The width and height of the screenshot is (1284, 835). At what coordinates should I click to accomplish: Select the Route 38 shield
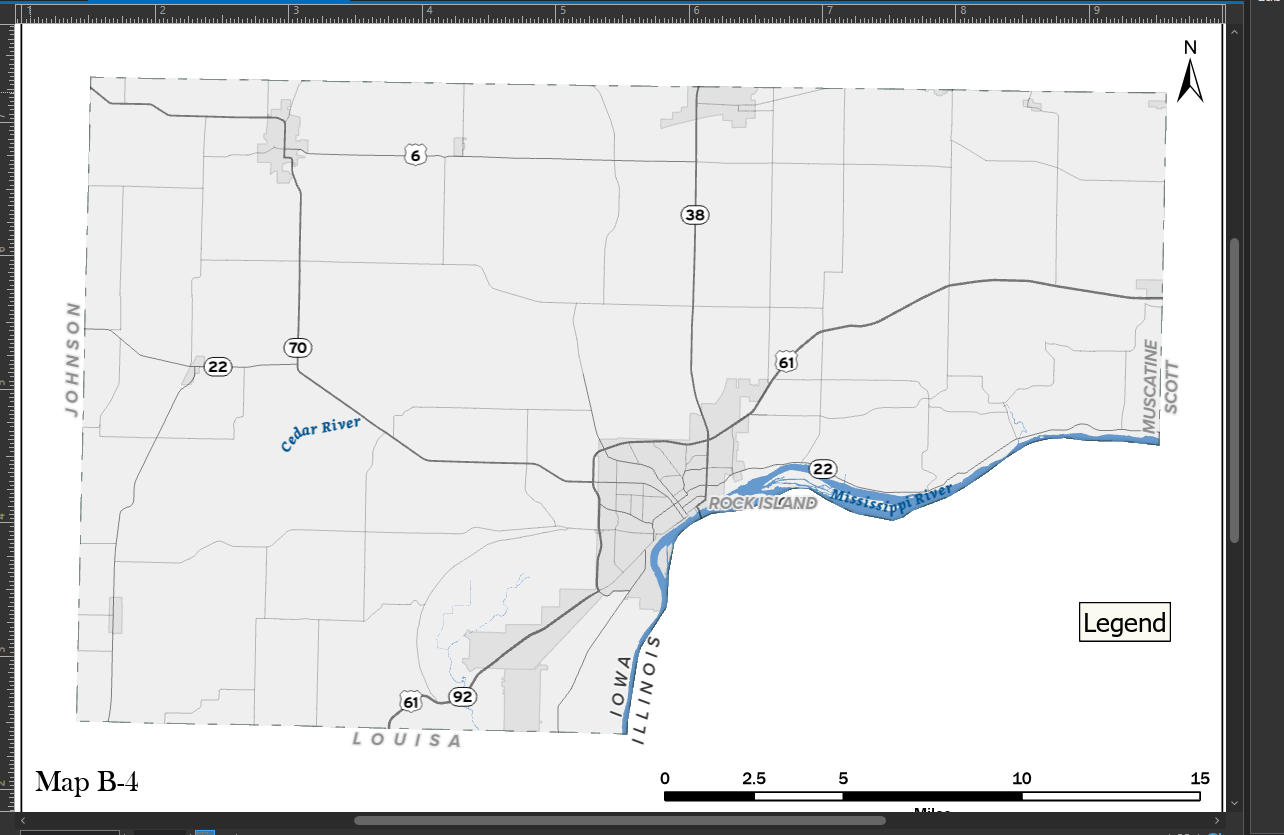click(694, 214)
